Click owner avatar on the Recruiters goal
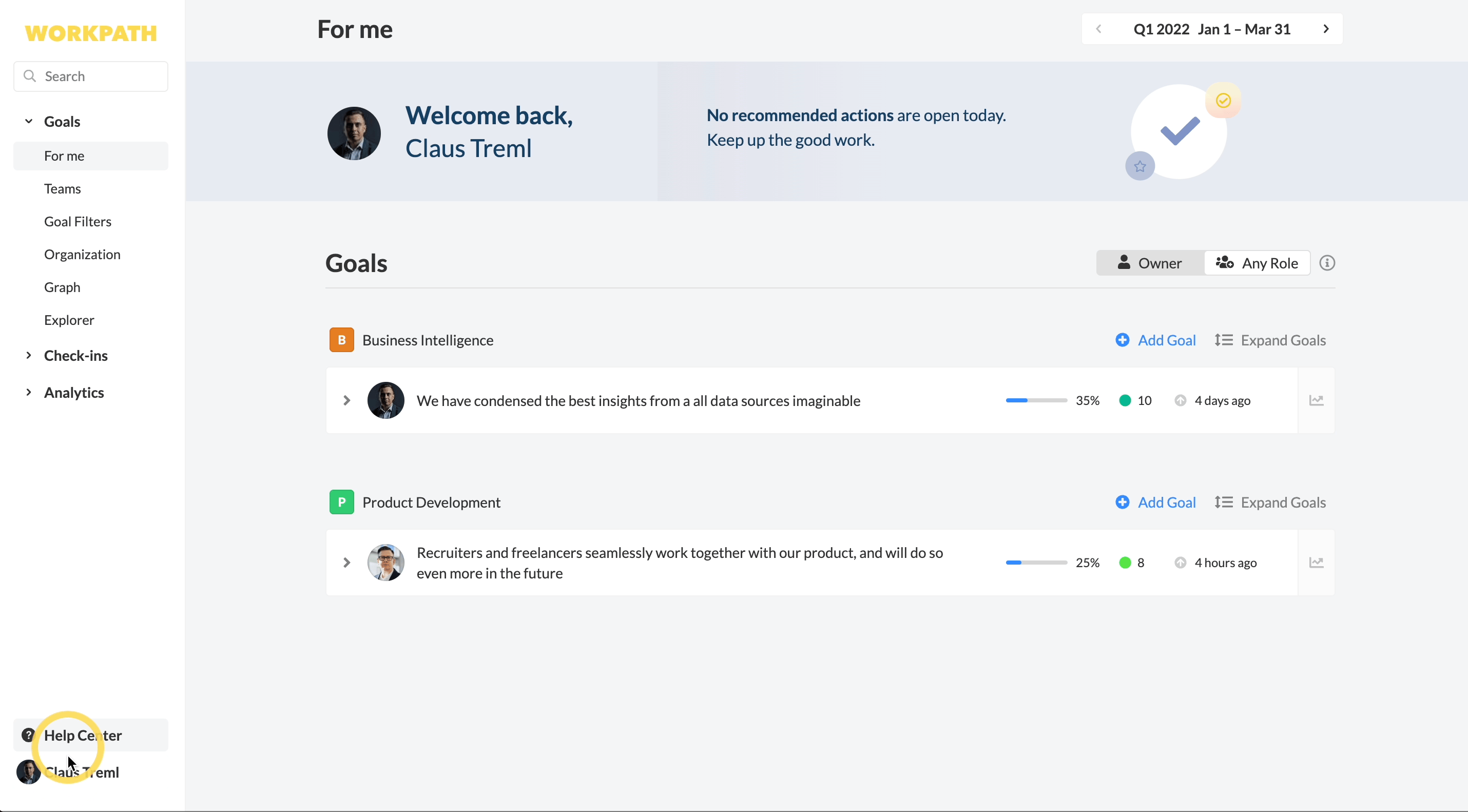The image size is (1468, 812). click(x=386, y=563)
